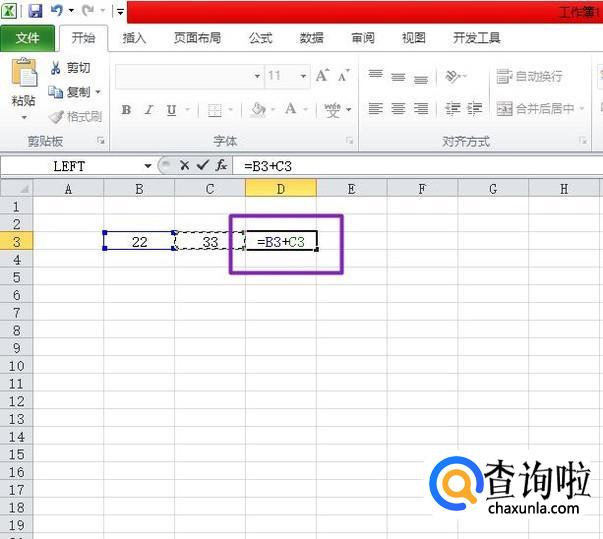The height and width of the screenshot is (539, 603).
Task: Toggle Italic formatting
Action: (149, 110)
